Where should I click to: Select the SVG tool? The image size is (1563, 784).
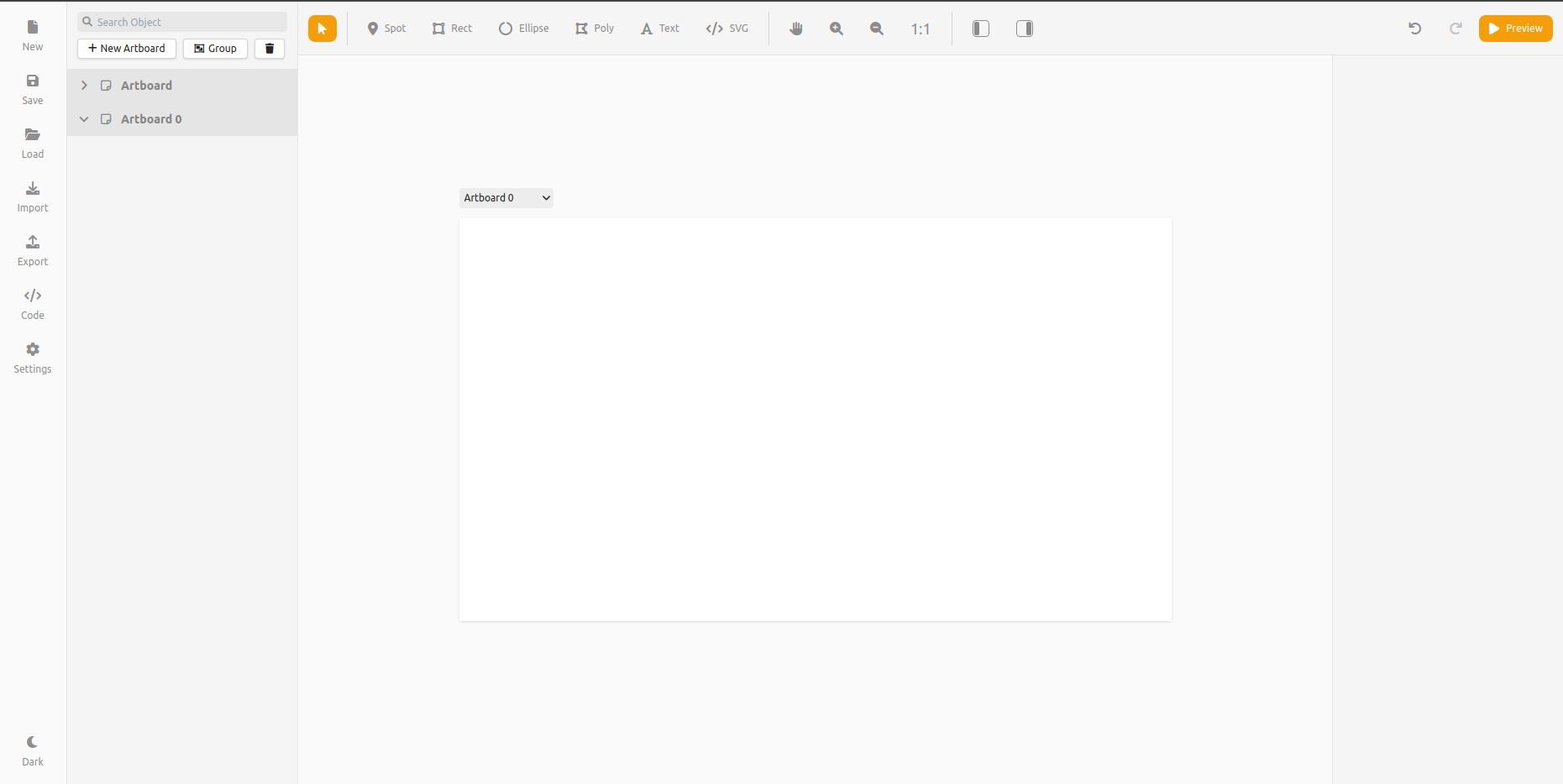(727, 29)
